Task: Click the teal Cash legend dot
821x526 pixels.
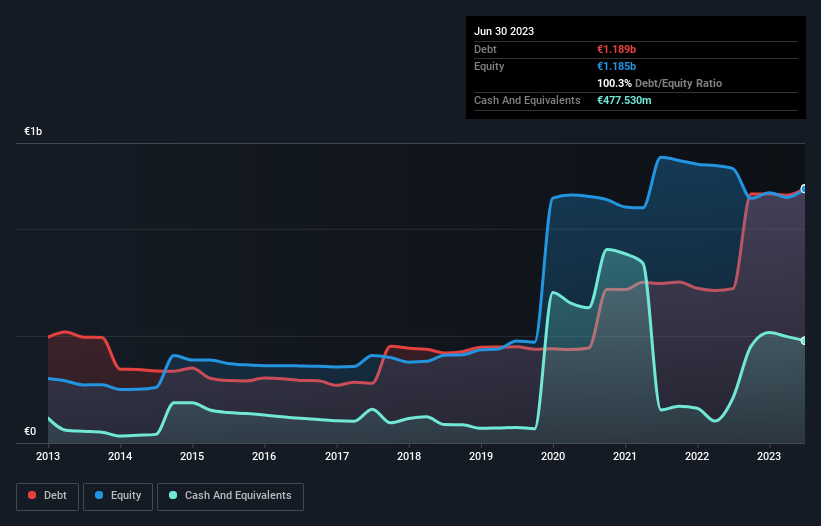Action: 173,495
